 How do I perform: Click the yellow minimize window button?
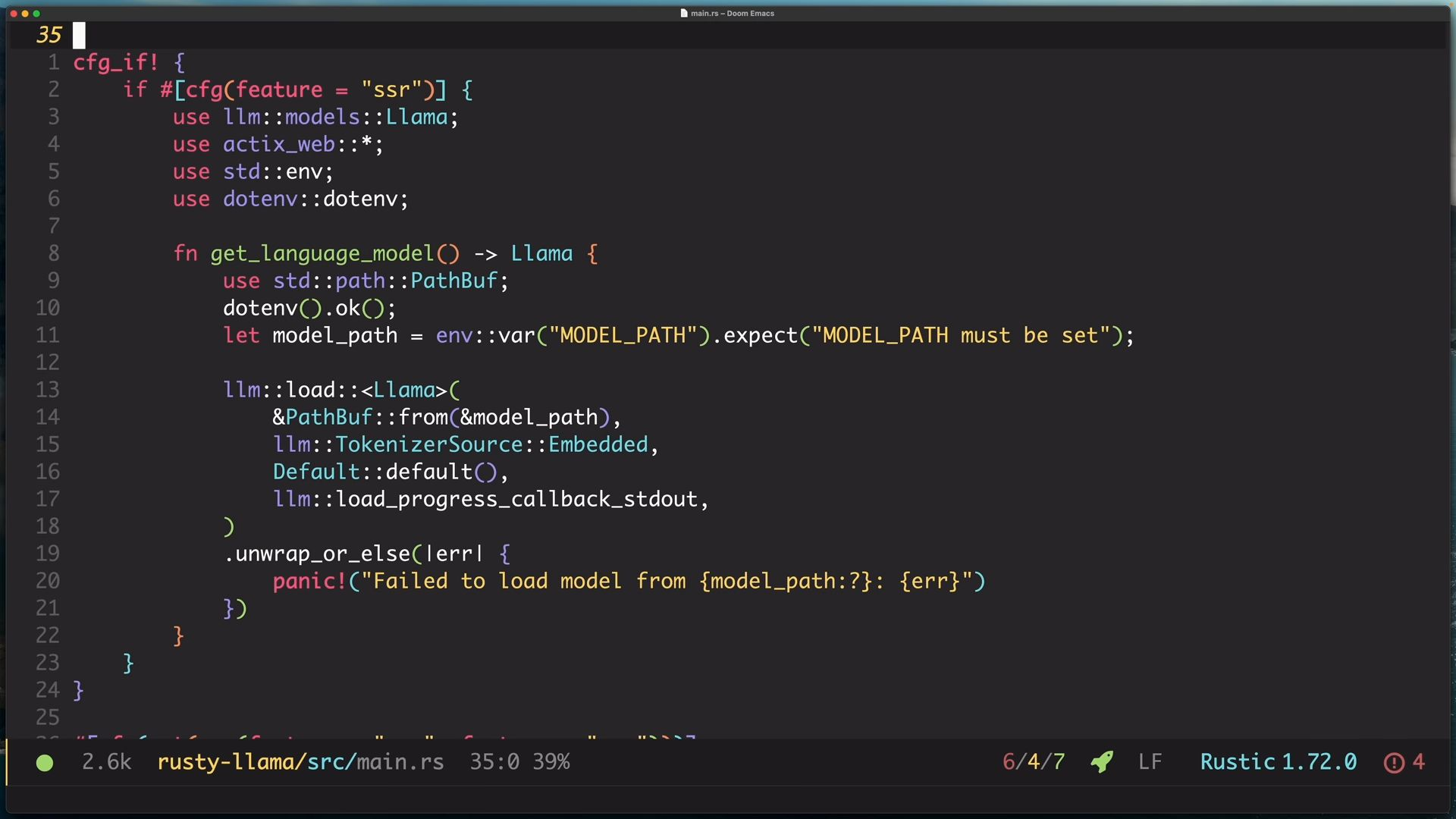pyautogui.click(x=25, y=14)
